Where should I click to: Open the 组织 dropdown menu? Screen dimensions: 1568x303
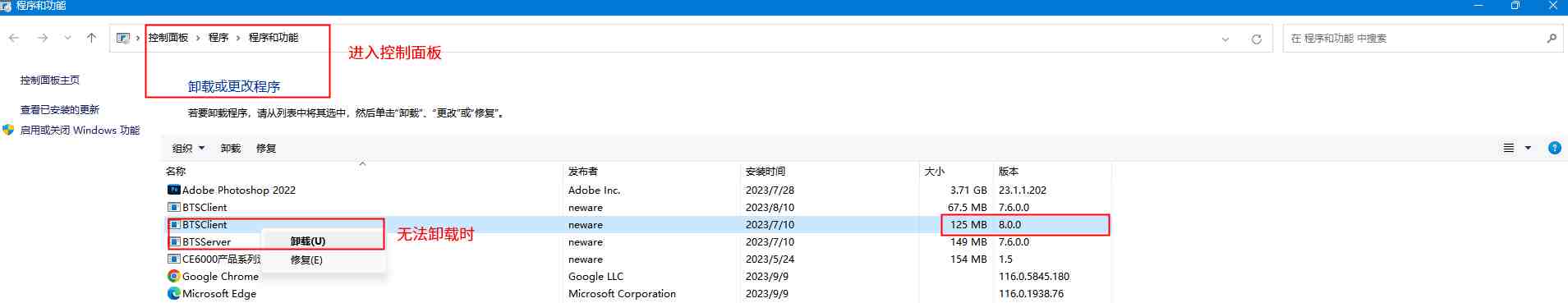tap(188, 149)
